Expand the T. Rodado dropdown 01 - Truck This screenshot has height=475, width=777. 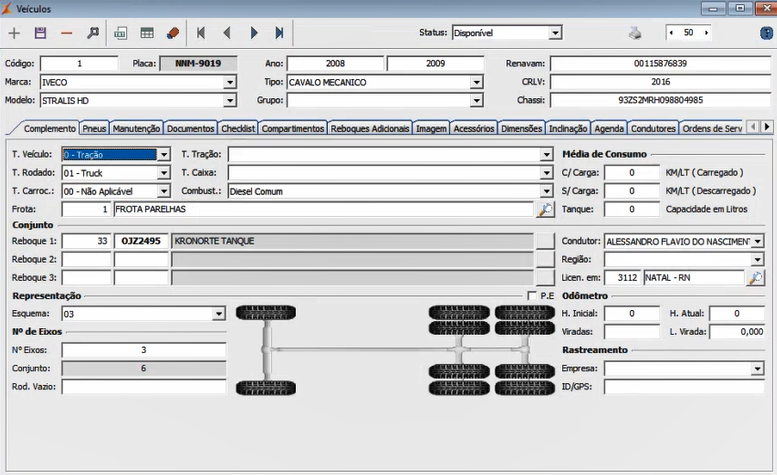click(164, 173)
